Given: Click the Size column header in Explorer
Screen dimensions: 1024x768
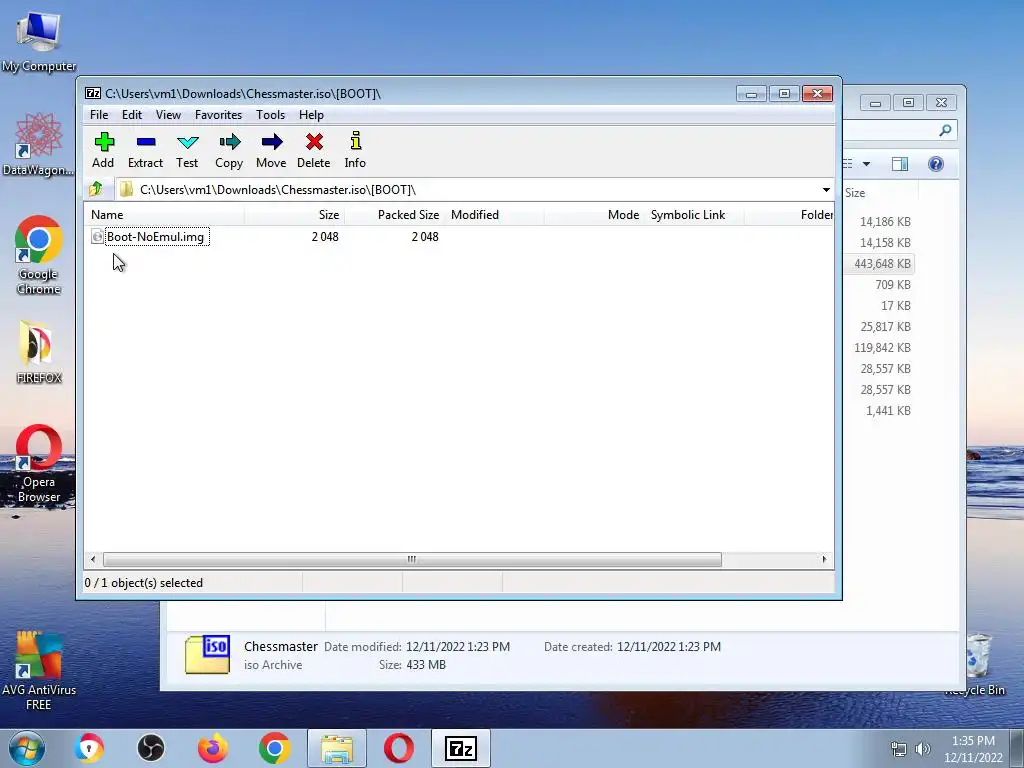Looking at the screenshot, I should 880,193.
